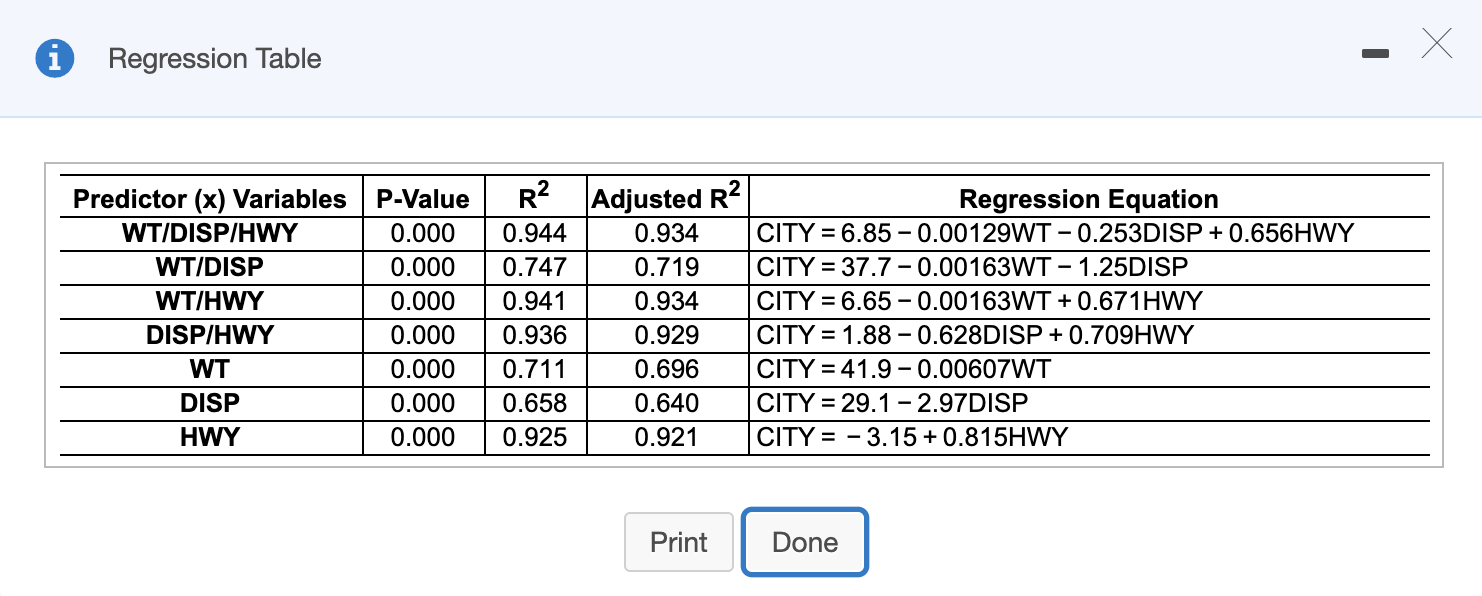1482x596 pixels.
Task: Click the Regression Table dialog title
Action: pos(215,59)
